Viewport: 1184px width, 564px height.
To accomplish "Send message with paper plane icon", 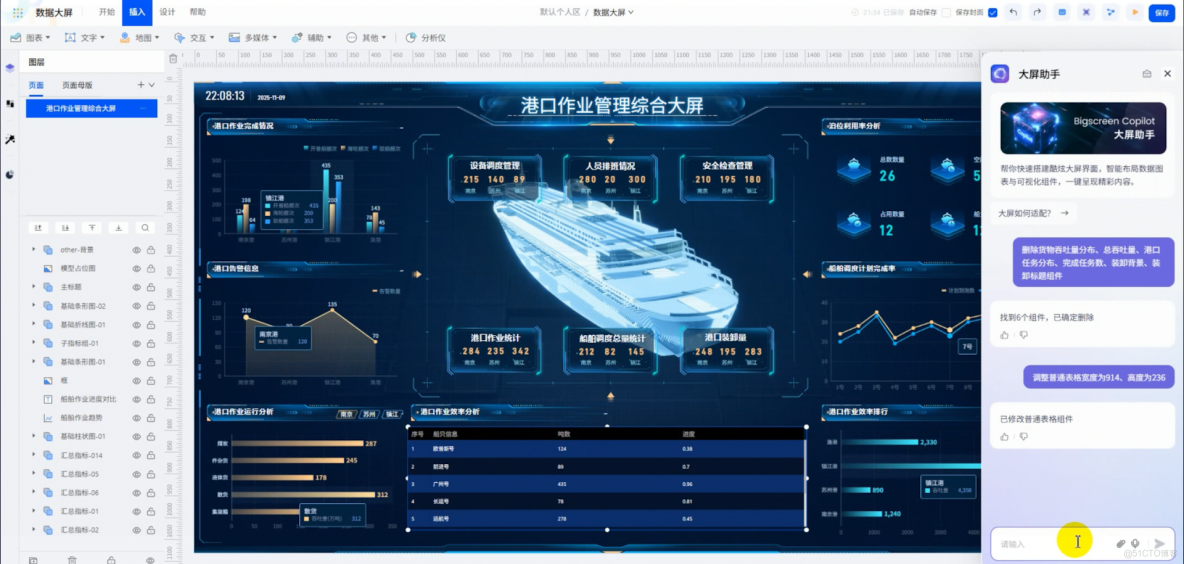I will (1160, 543).
